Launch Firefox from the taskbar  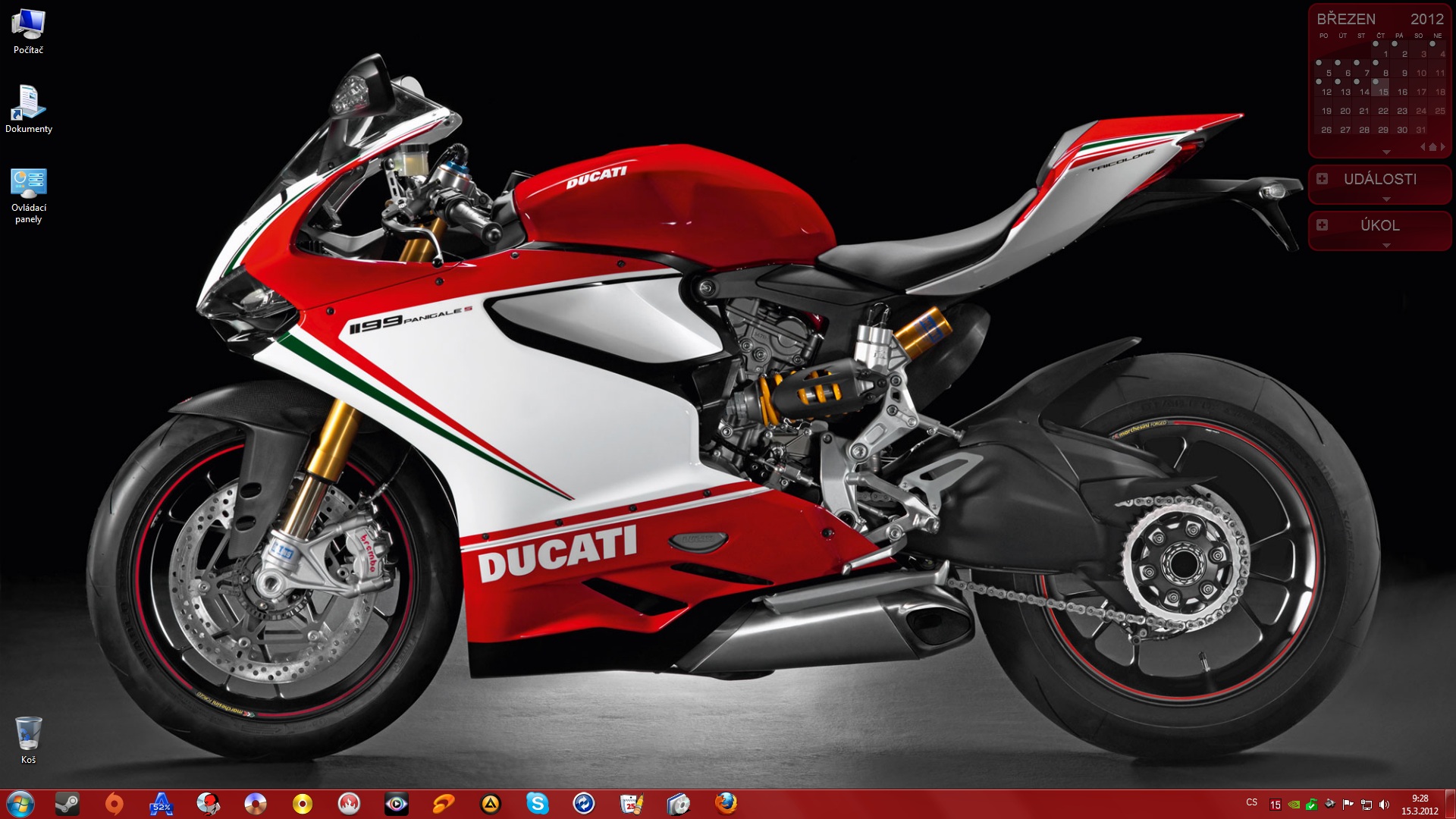pos(726,803)
